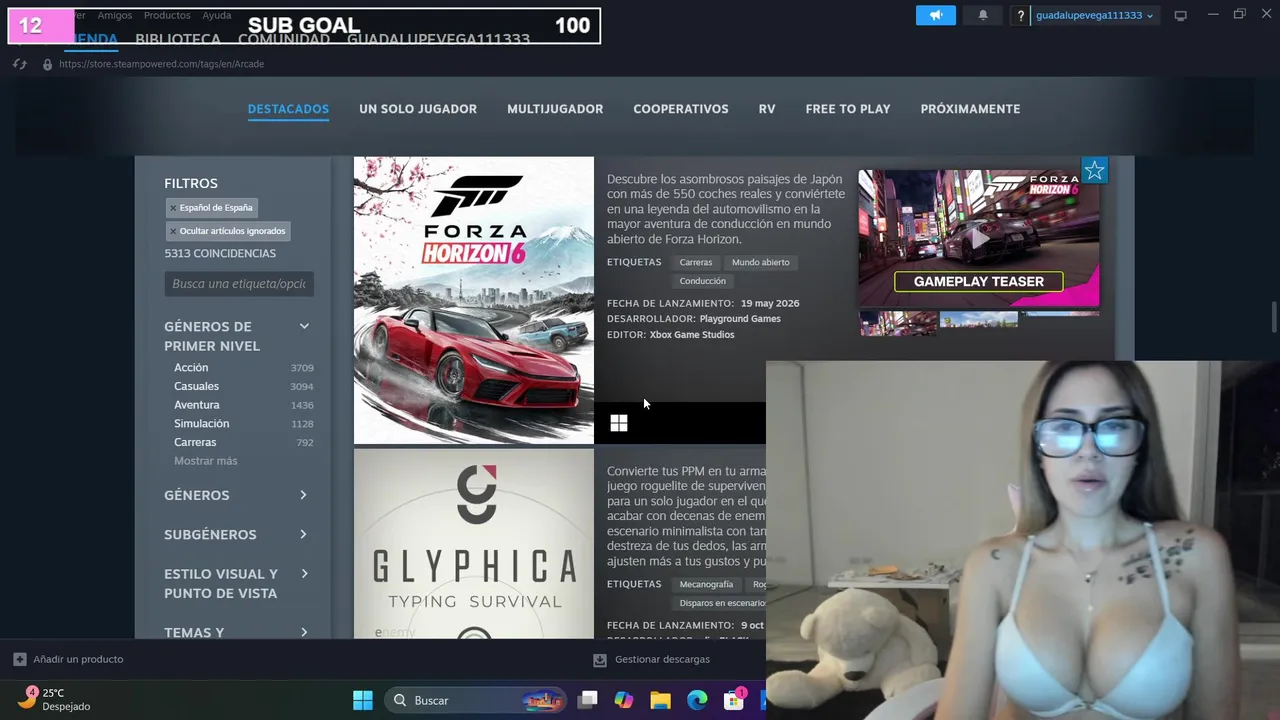Open the Productos menu
This screenshot has height=720, width=1280.
point(167,15)
